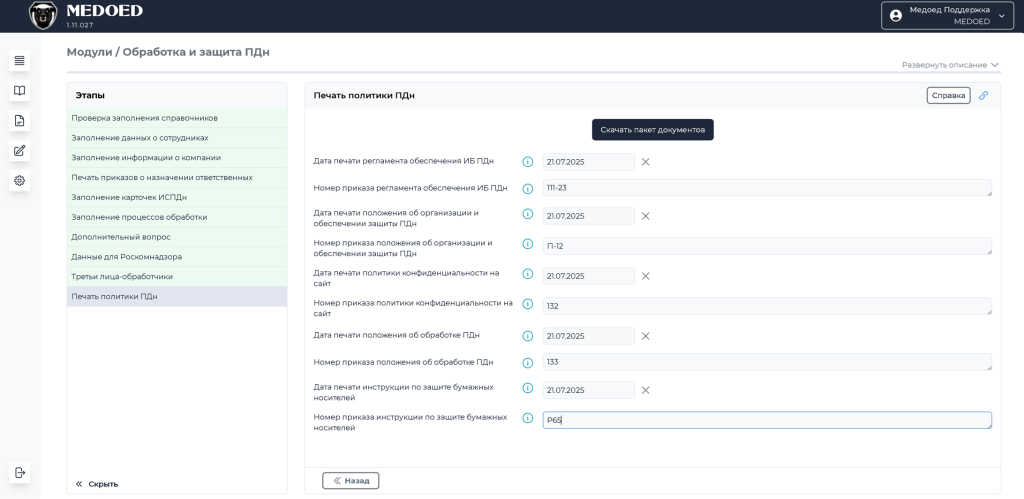Clear the date of инструкции по защите бумажных носителей
The width and height of the screenshot is (1024, 499).
point(645,390)
